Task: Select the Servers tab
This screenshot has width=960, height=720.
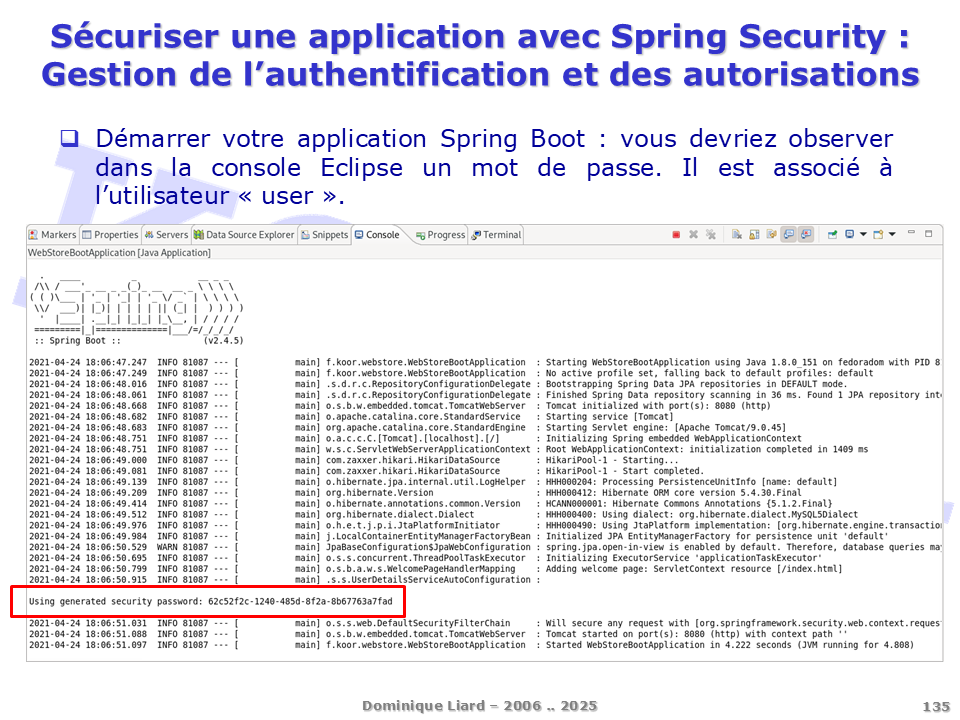Action: pos(166,235)
